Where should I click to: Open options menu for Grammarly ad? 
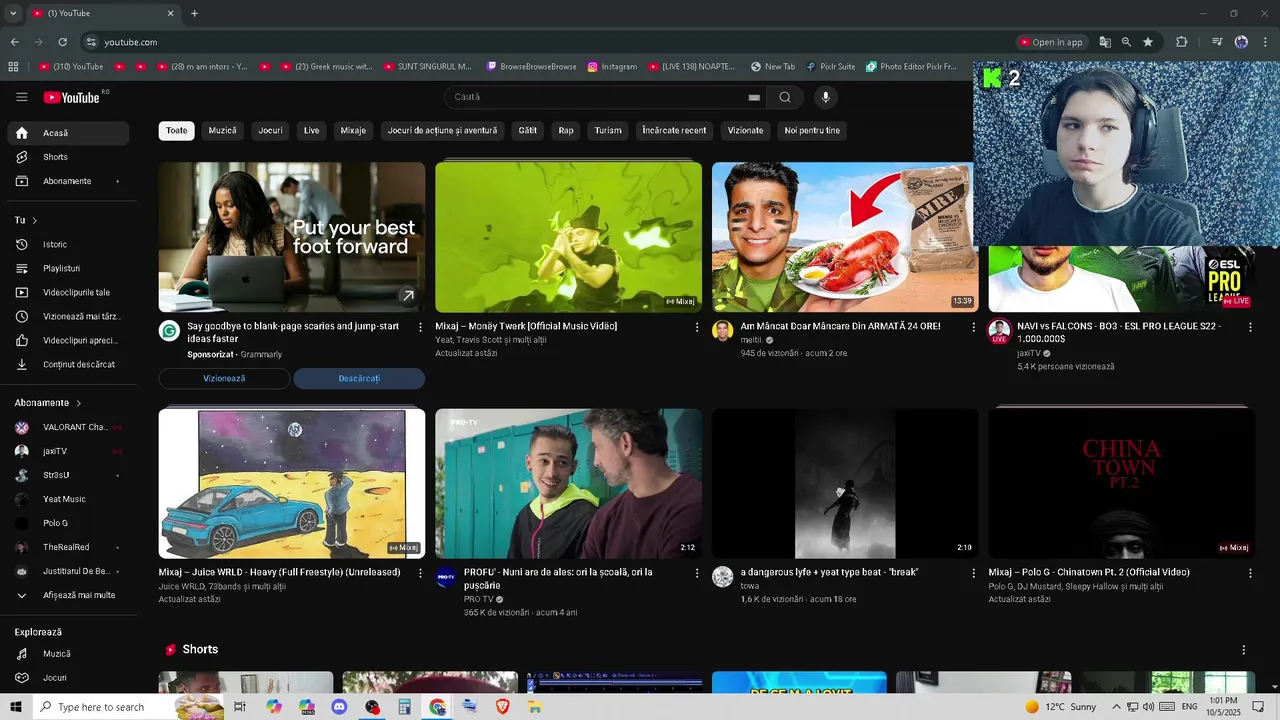(420, 327)
